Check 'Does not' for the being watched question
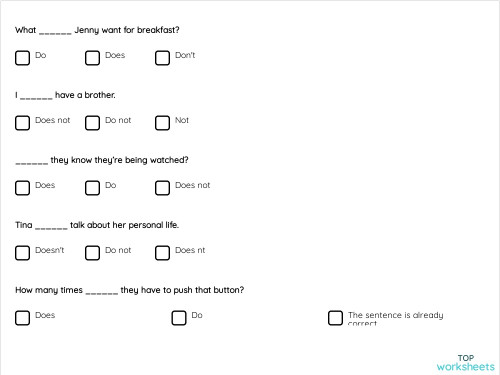Image resolution: width=500 pixels, height=375 pixels. [162, 188]
